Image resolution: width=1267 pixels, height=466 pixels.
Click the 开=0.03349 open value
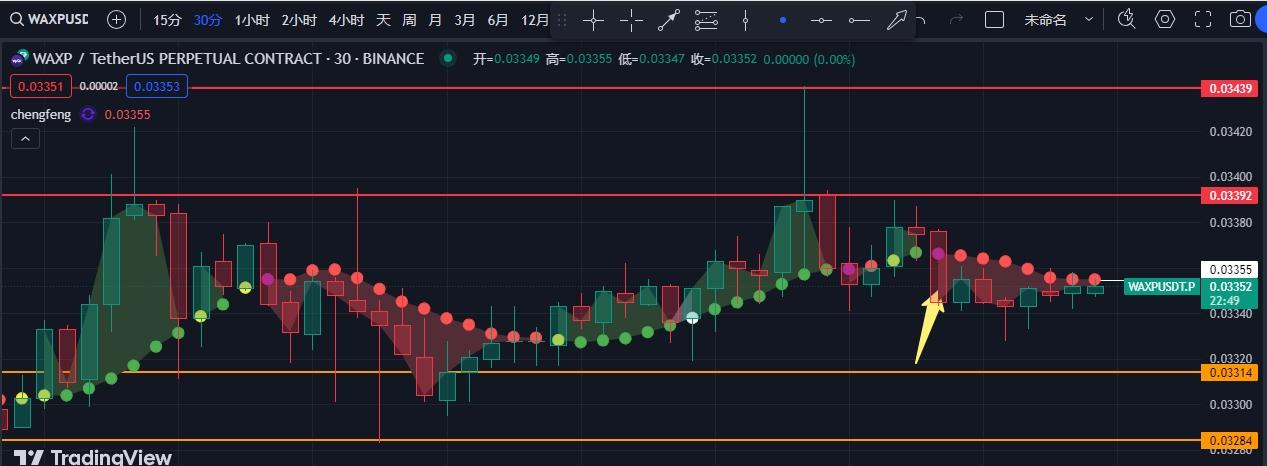(x=506, y=59)
